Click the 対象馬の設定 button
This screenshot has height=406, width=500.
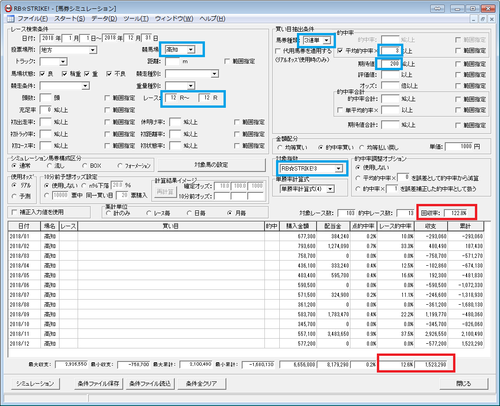pos(211,165)
